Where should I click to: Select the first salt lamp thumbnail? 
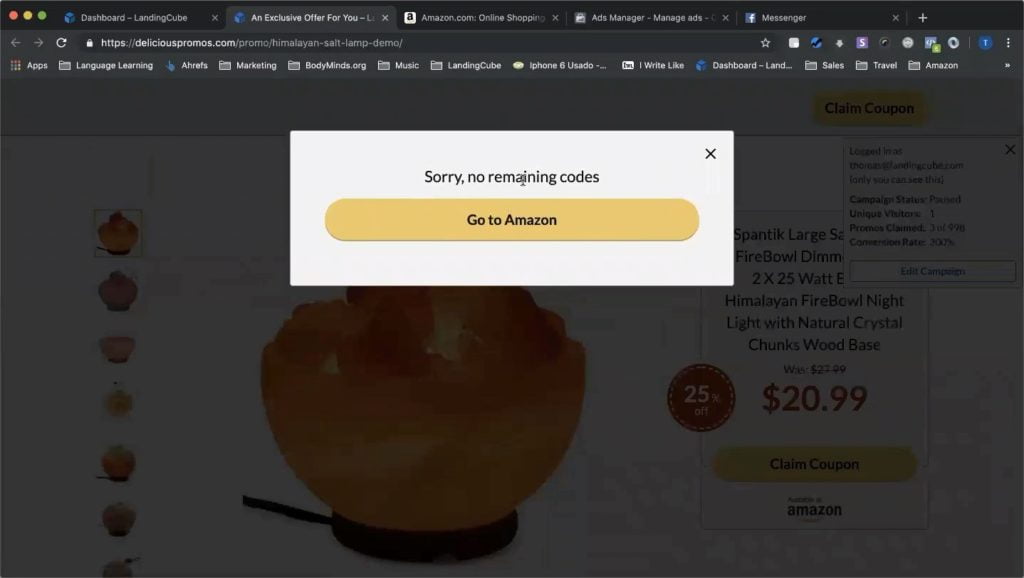pyautogui.click(x=118, y=233)
